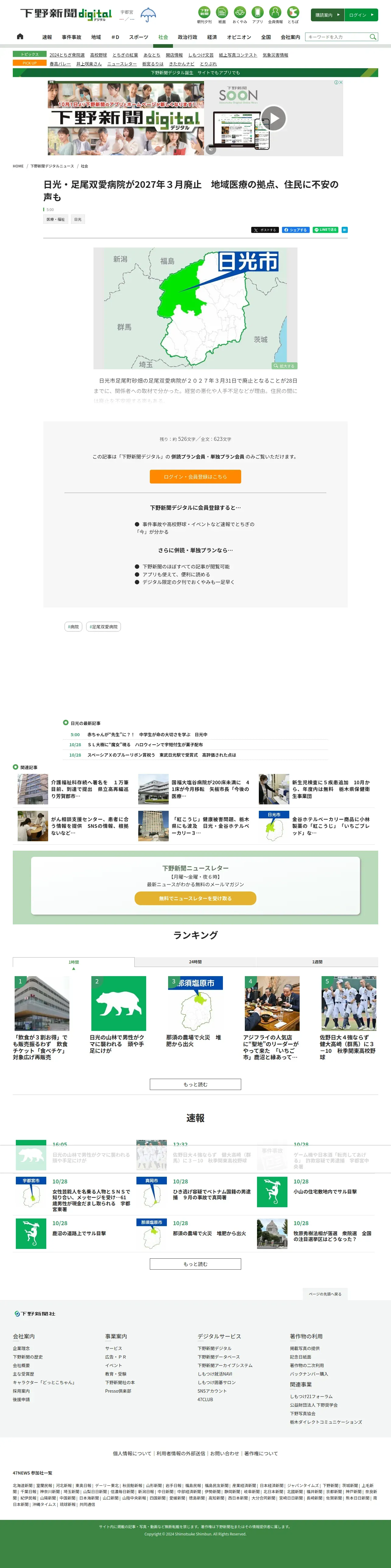
Task: Click 拡大する on the map image
Action: 284,366
